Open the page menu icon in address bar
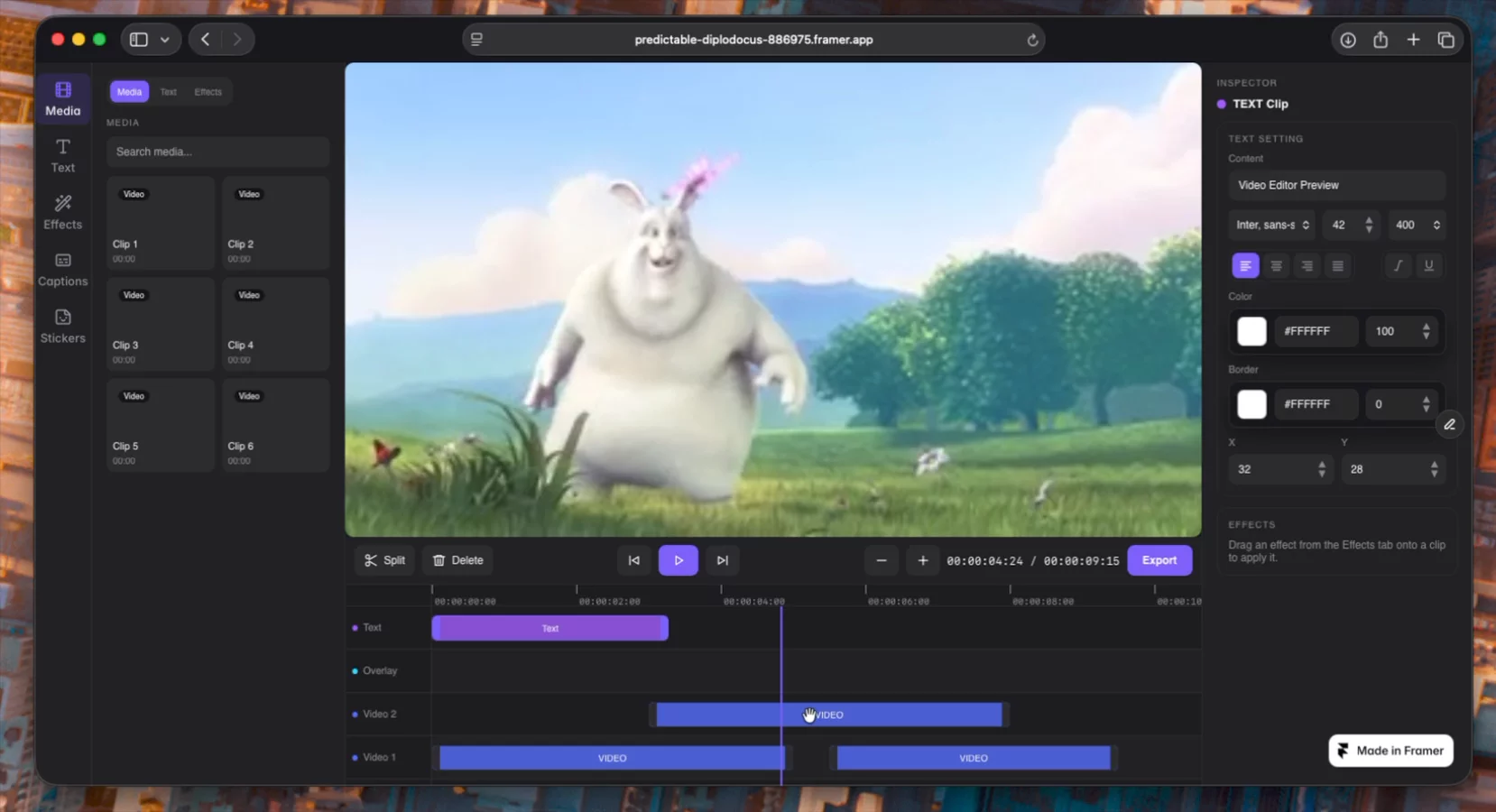This screenshot has width=1496, height=812. pos(476,40)
